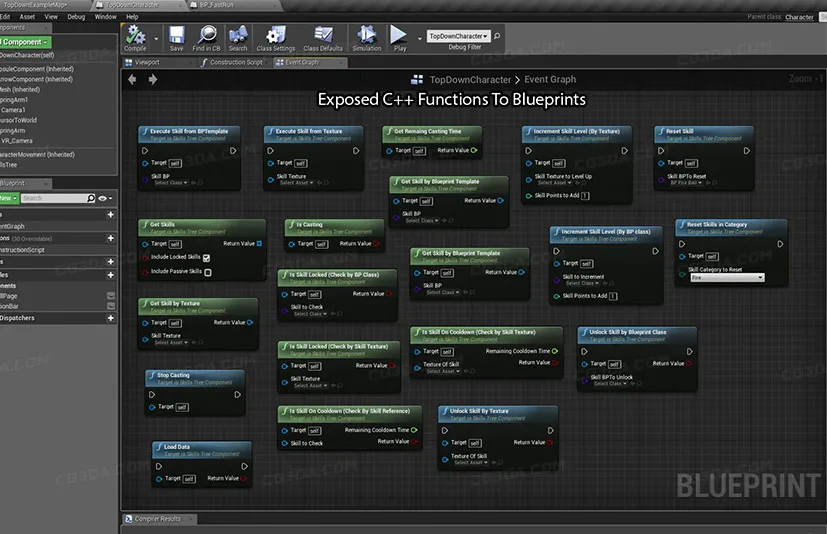
Task: Navigate back with left graph arrow
Action: click(x=132, y=79)
